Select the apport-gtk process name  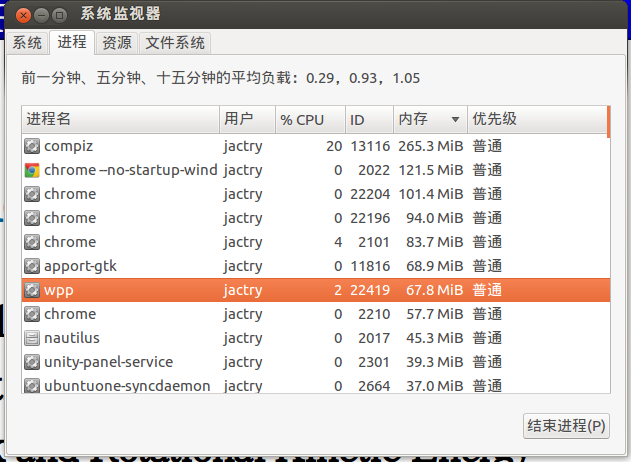click(80, 266)
